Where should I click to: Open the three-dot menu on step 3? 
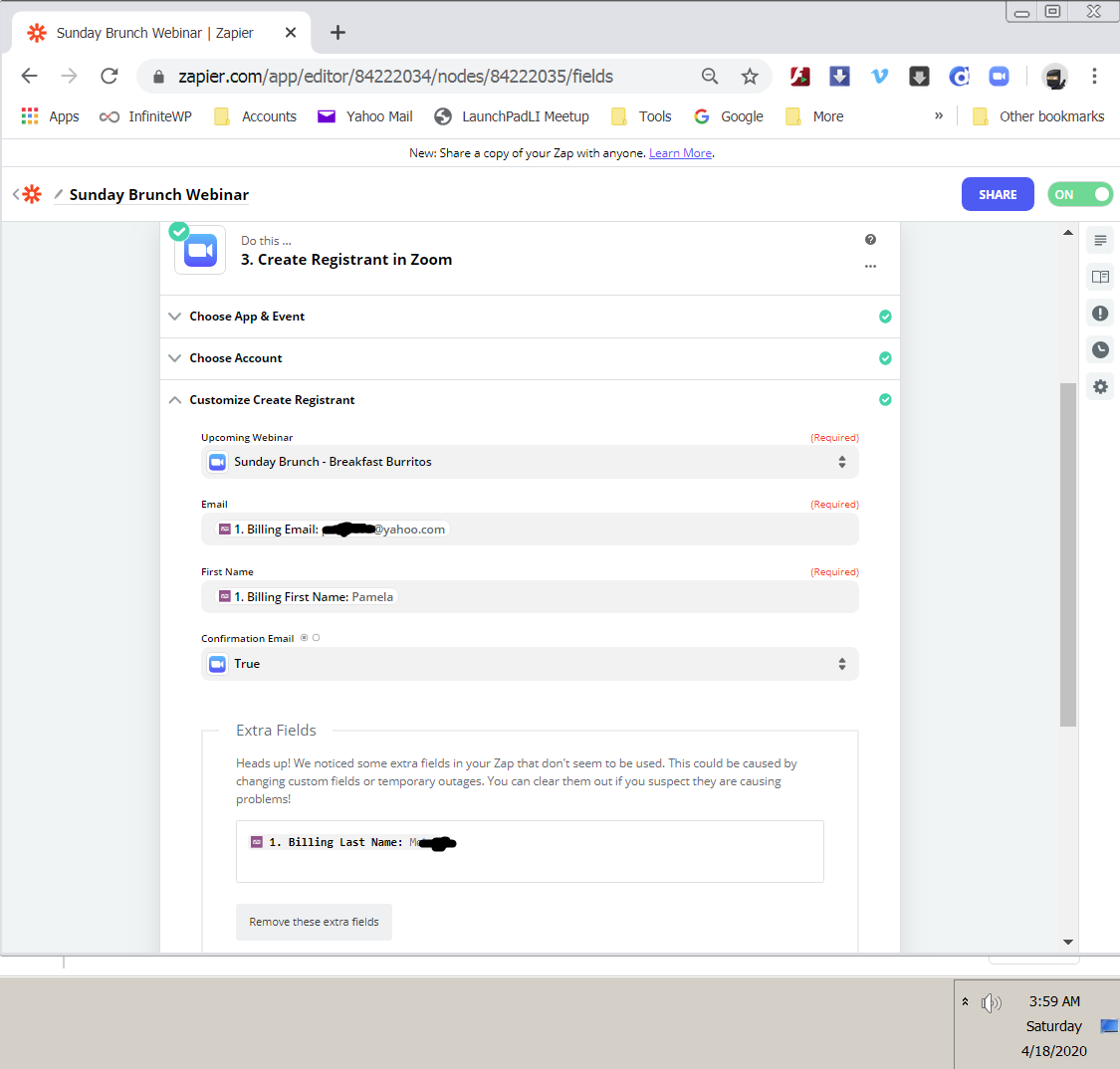[870, 267]
